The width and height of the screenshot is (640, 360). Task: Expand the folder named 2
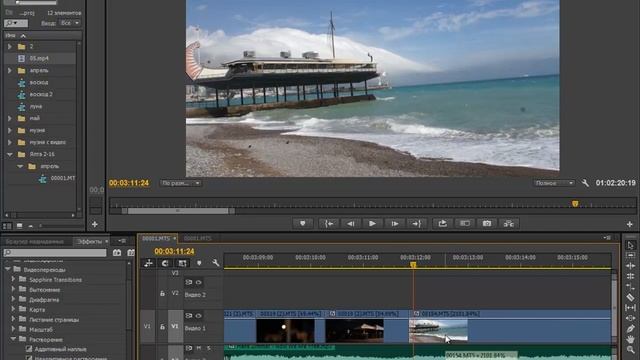tap(10, 47)
